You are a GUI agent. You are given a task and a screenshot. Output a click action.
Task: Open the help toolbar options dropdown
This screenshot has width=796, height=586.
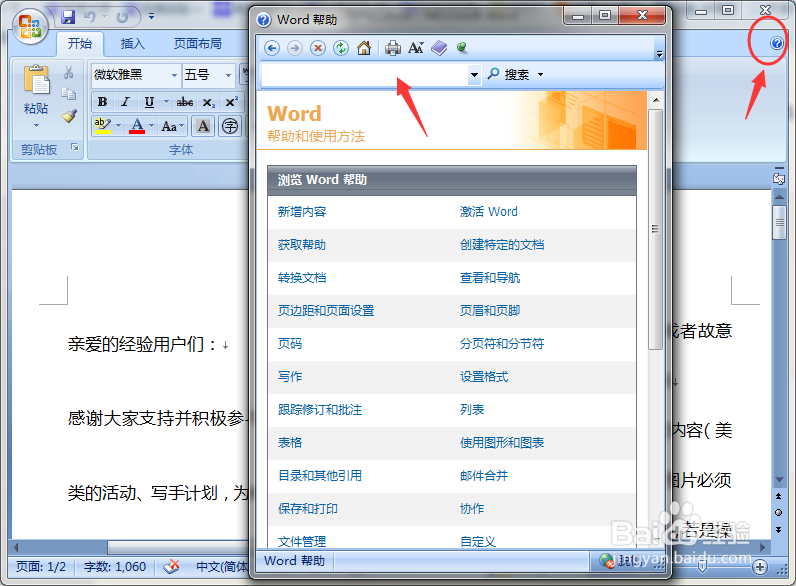[x=659, y=54]
